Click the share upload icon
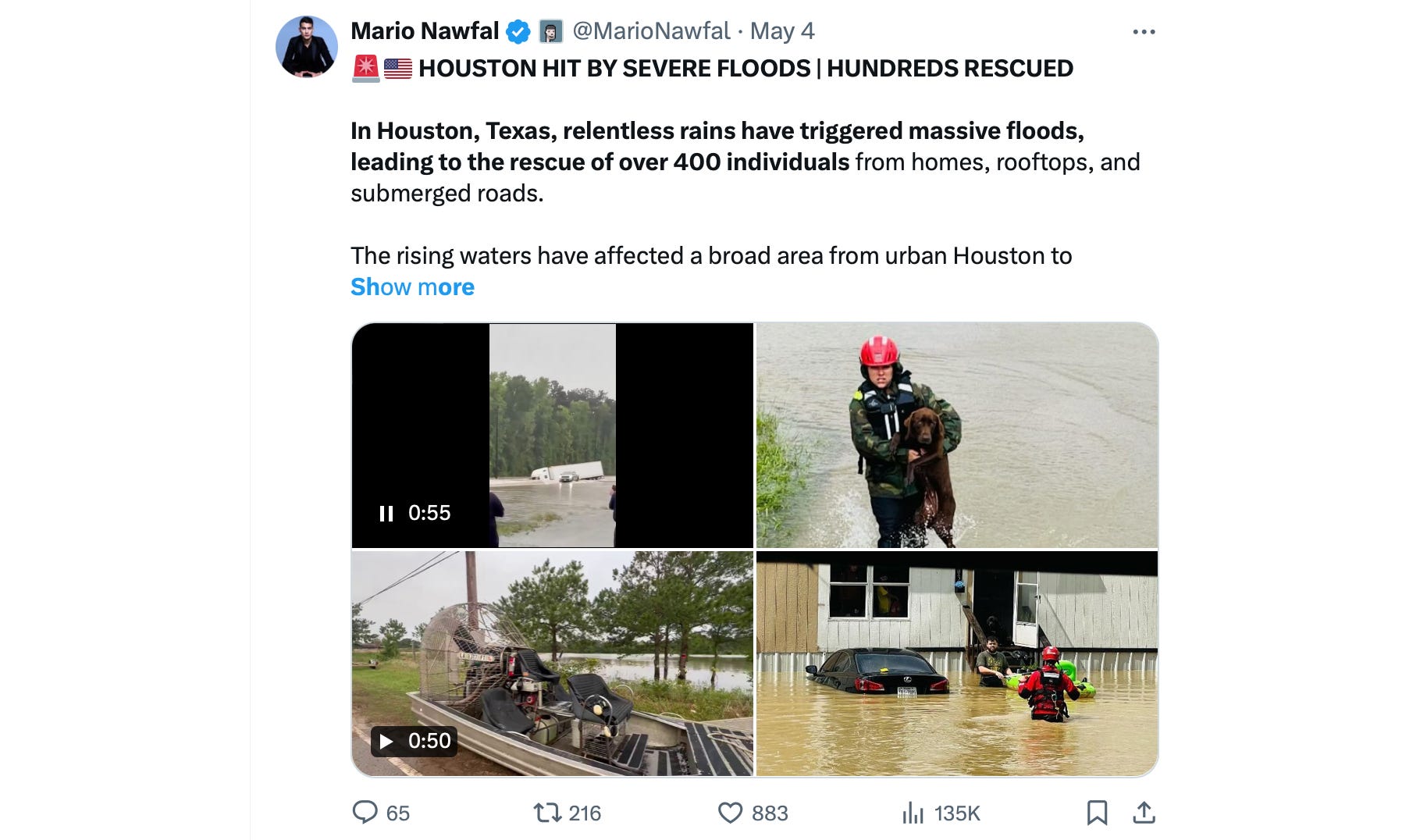 (1144, 813)
